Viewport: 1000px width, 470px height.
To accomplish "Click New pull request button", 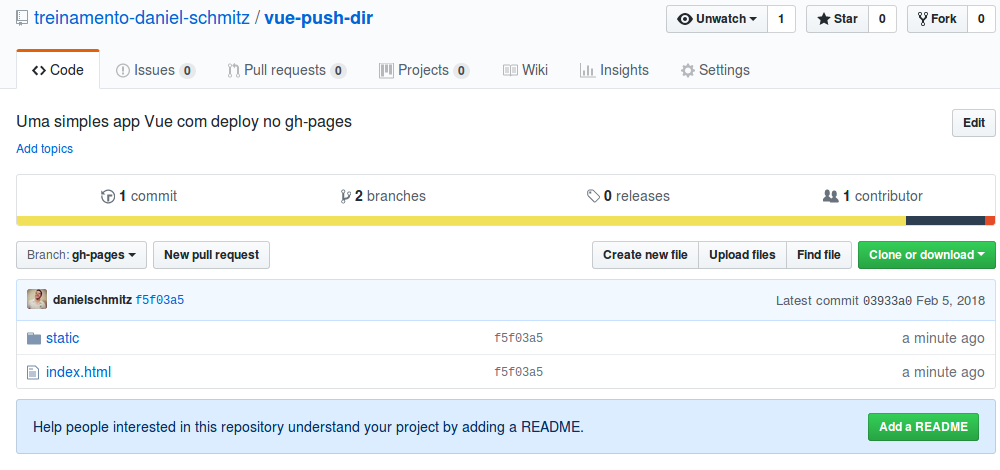I will 212,255.
